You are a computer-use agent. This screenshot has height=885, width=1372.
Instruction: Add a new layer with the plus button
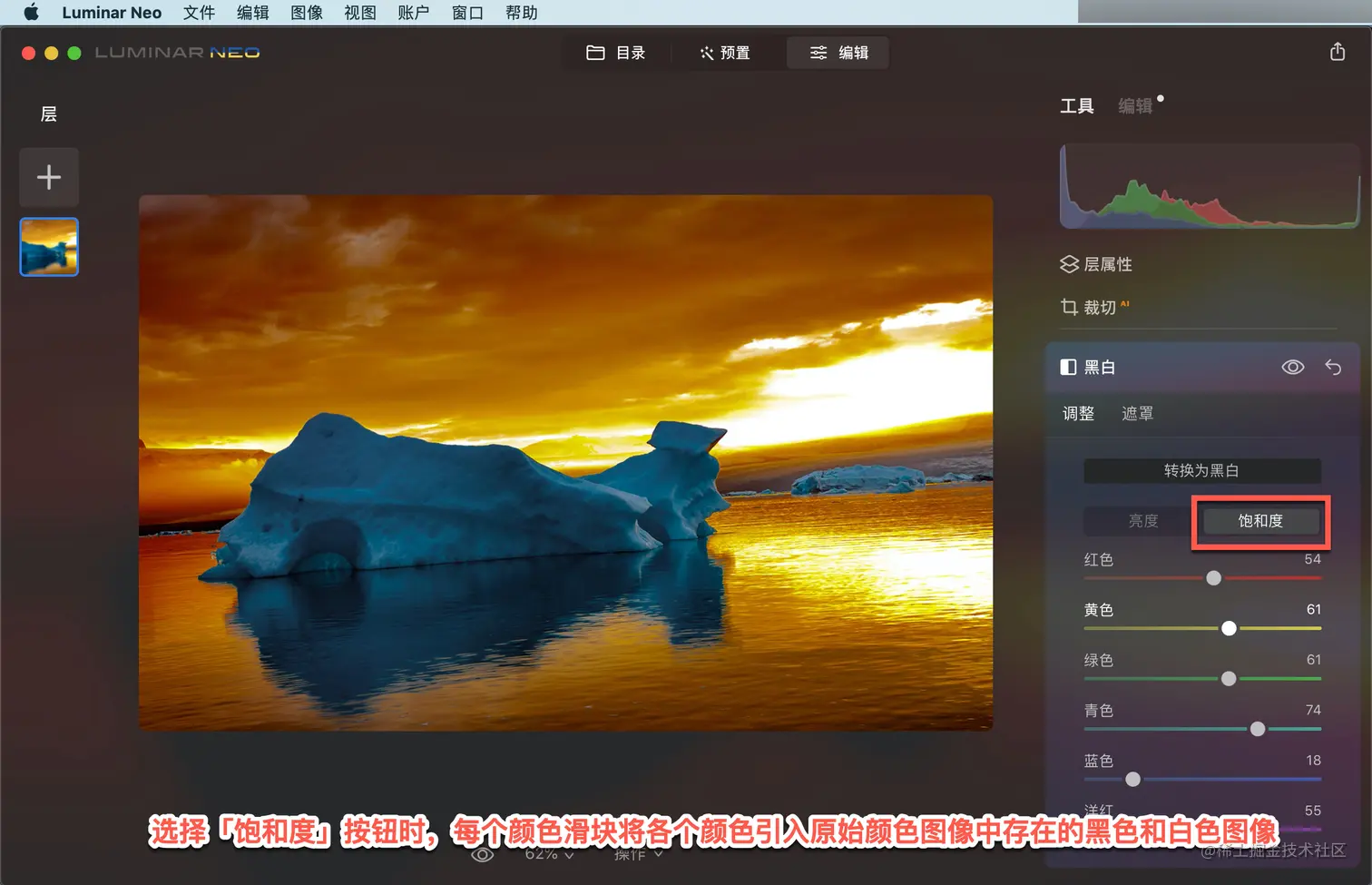point(49,177)
